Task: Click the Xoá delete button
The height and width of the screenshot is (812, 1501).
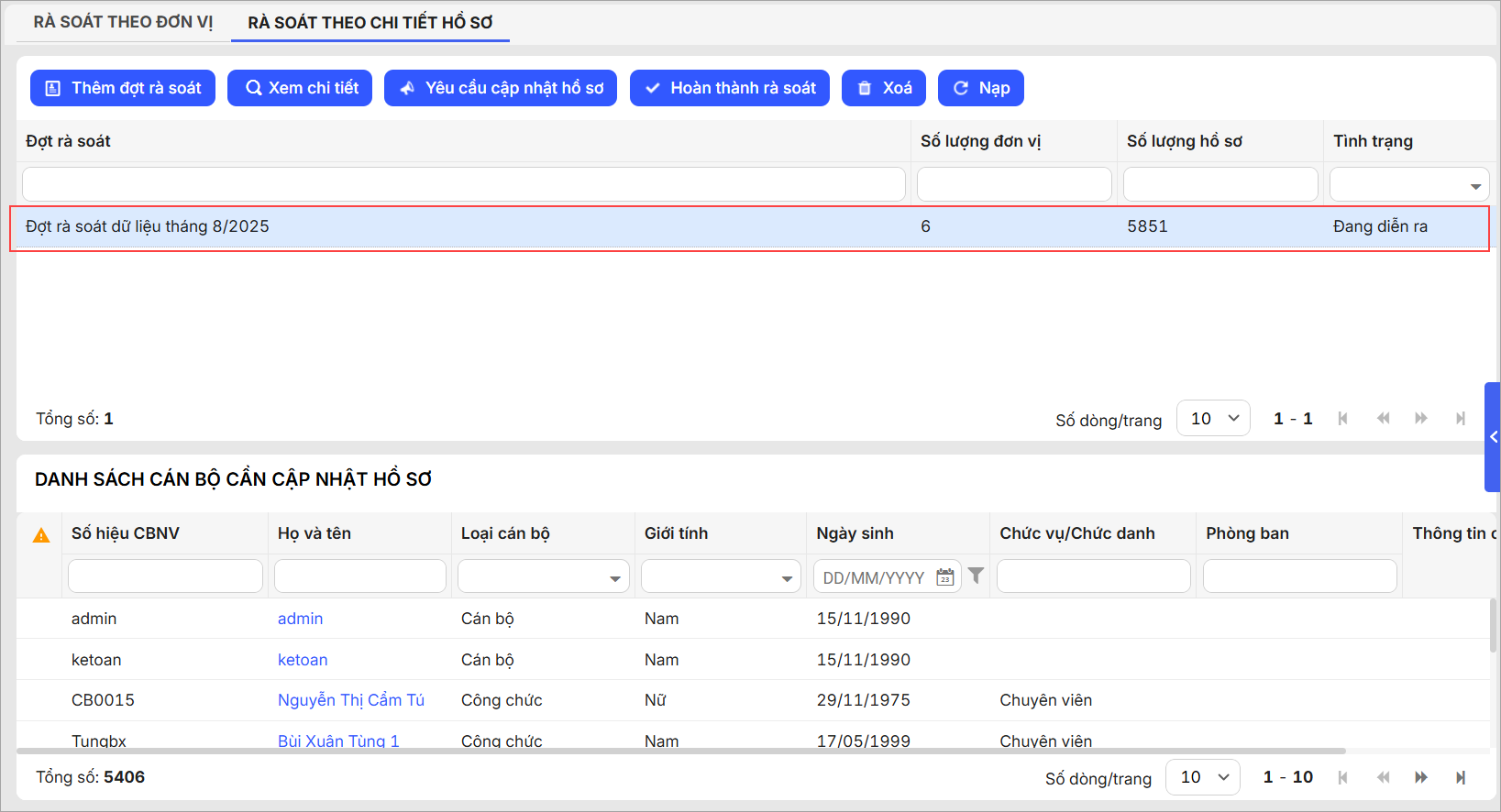Action: (884, 88)
